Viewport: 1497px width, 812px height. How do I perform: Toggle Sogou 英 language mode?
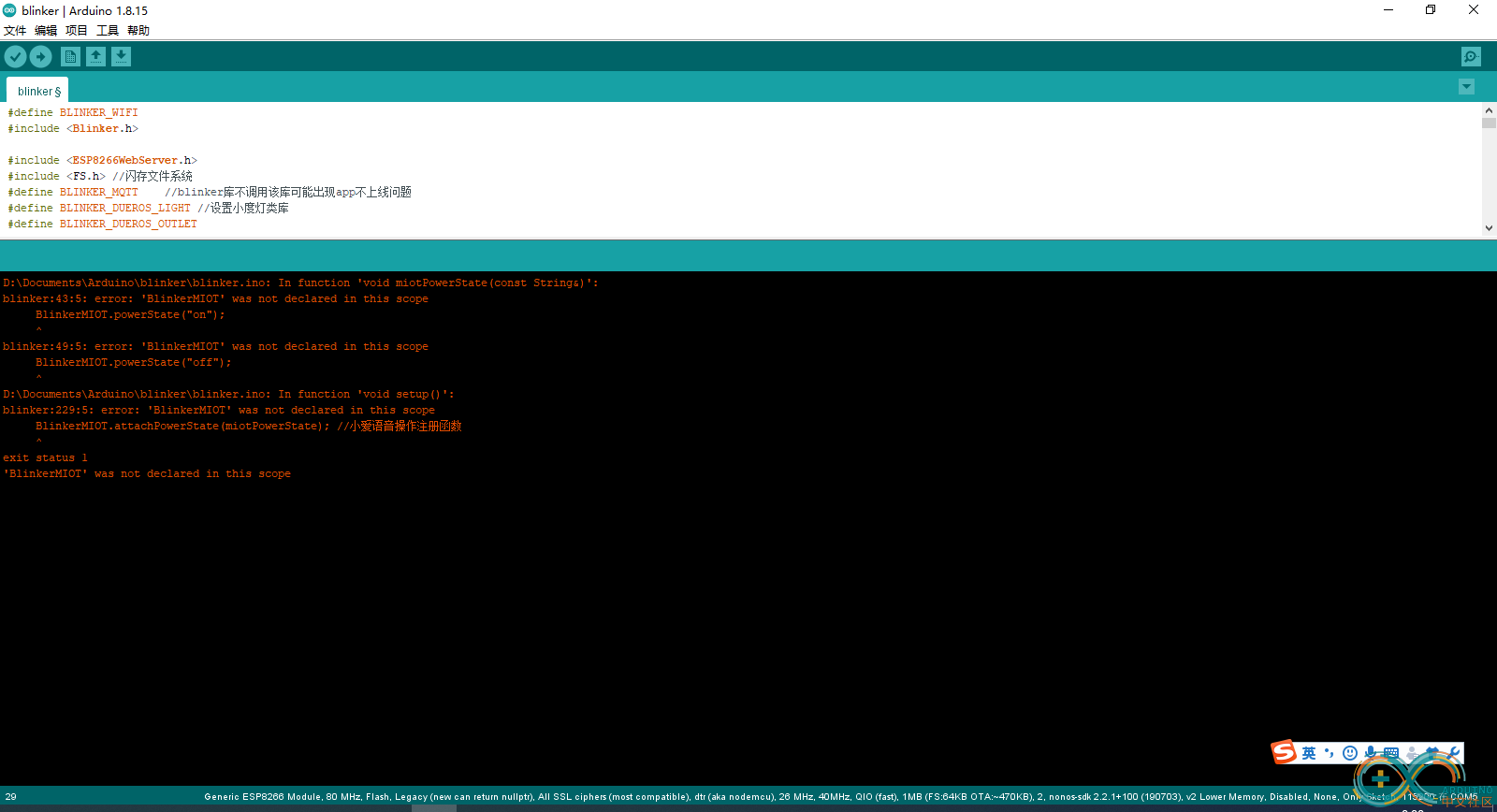[x=1309, y=753]
